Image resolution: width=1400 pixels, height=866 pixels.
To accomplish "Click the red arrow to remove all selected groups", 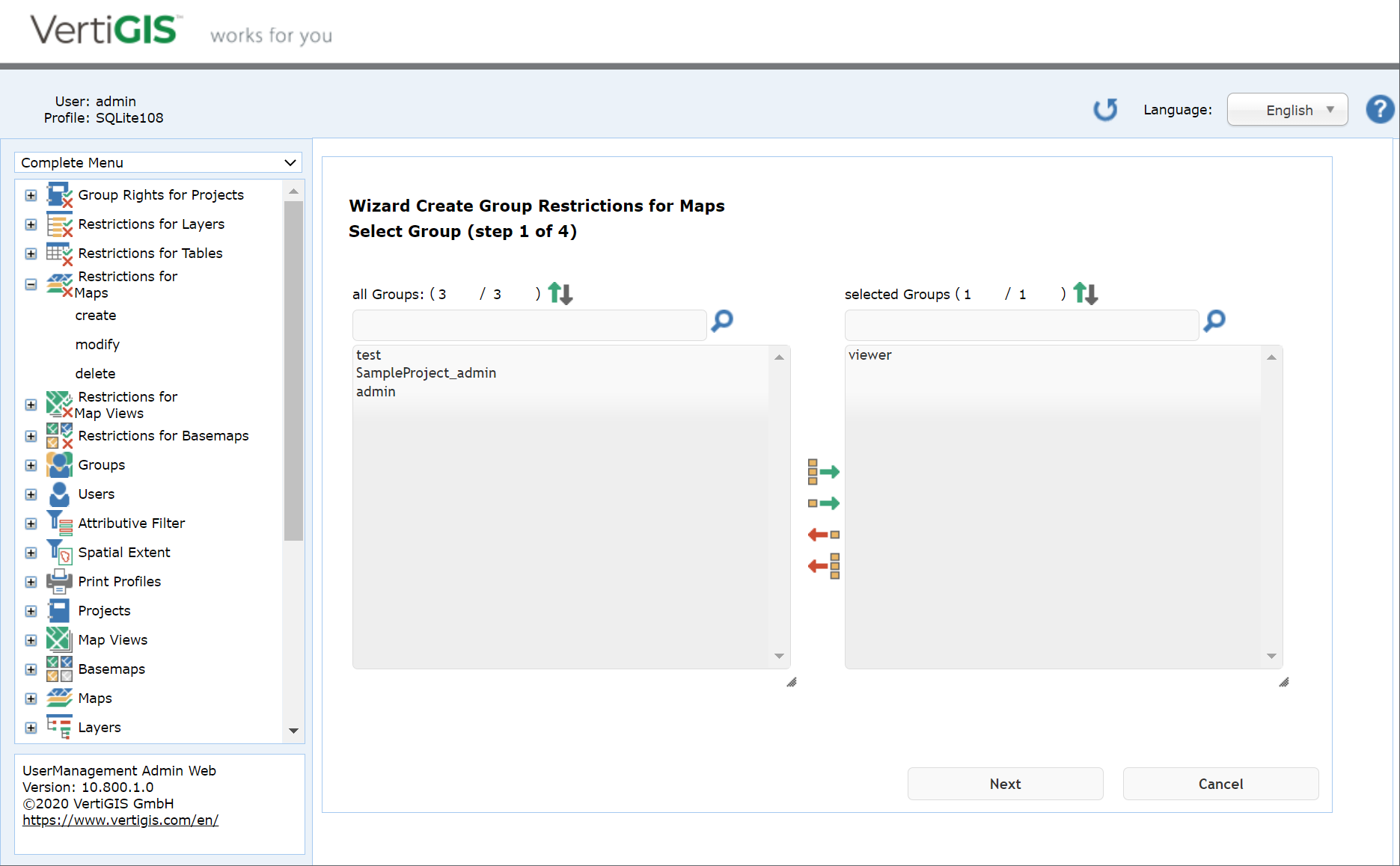I will 822,566.
